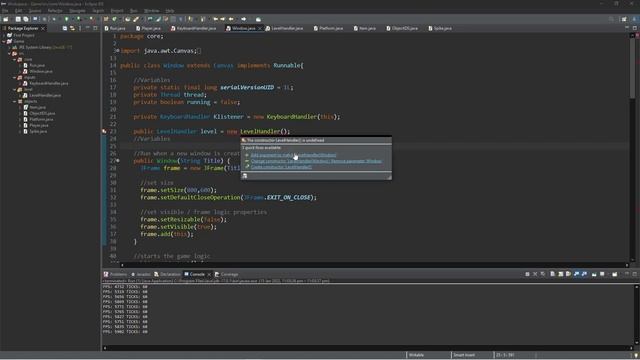The height and width of the screenshot is (360, 640).
Task: Close the Package Explorer view
Action: pos(43,28)
